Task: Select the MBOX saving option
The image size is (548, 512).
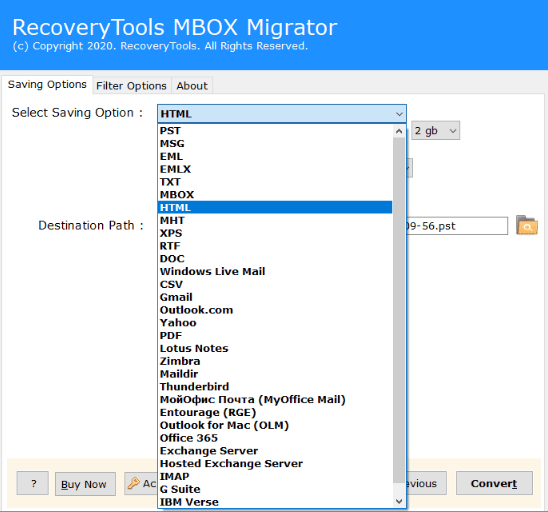Action: point(275,195)
